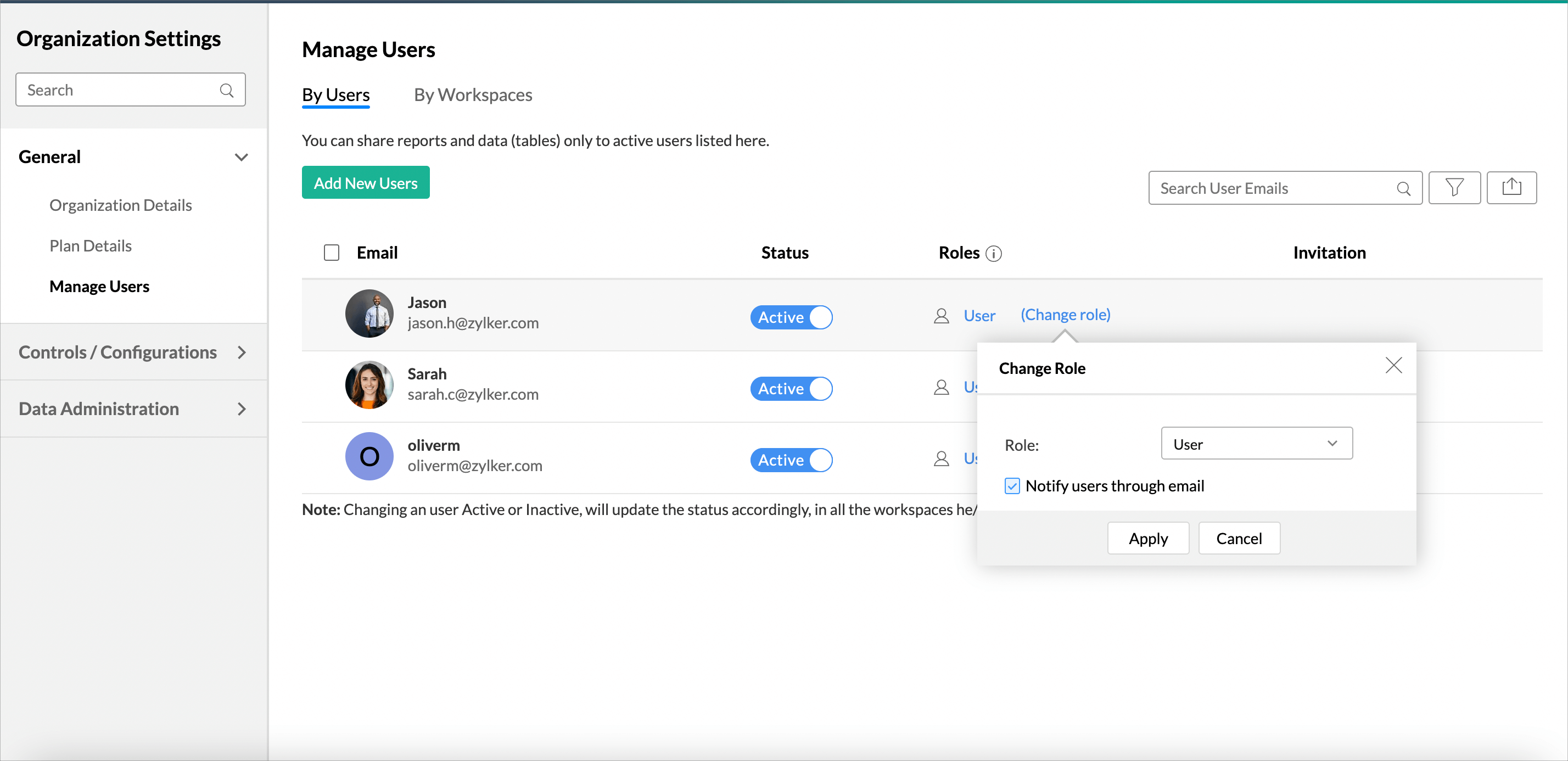The width and height of the screenshot is (1568, 761).
Task: Open the Role dropdown showing User
Action: click(1256, 444)
